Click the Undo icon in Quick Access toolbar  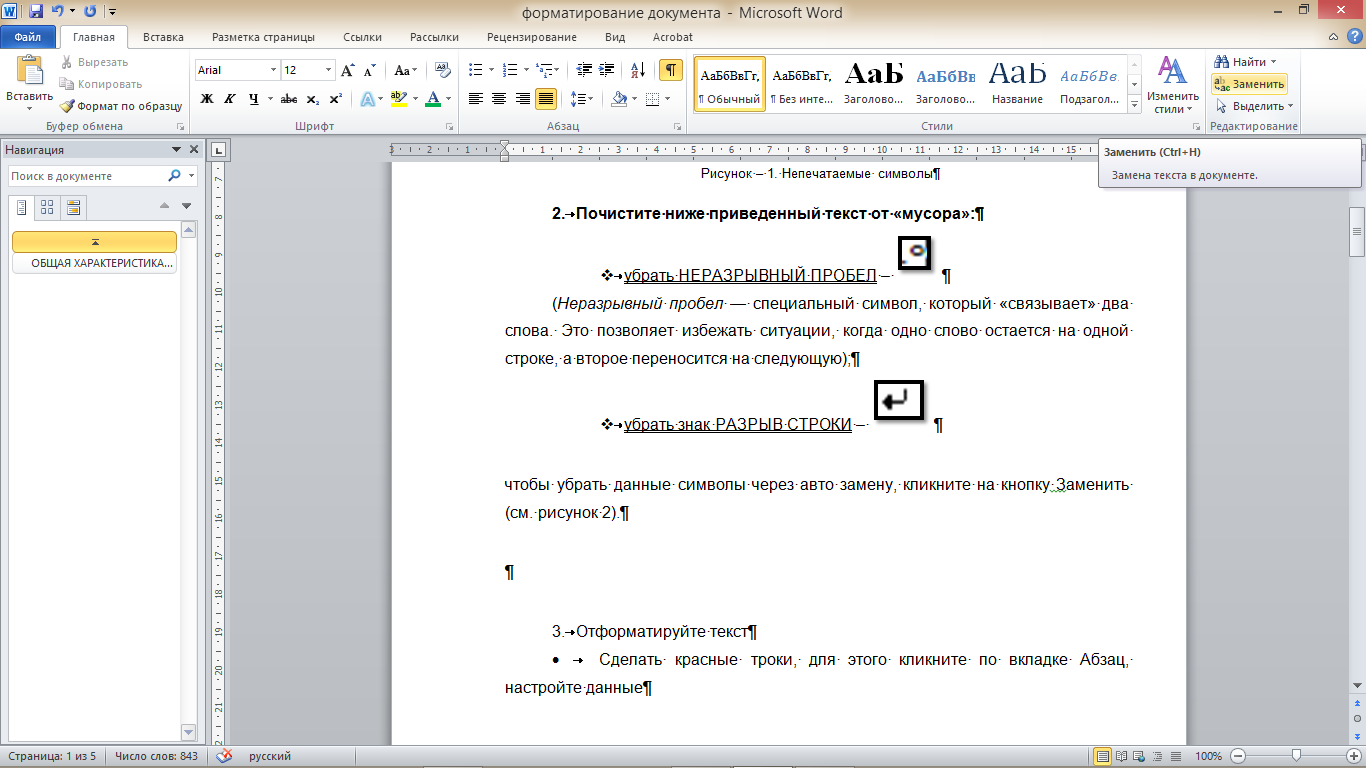pyautogui.click(x=58, y=12)
